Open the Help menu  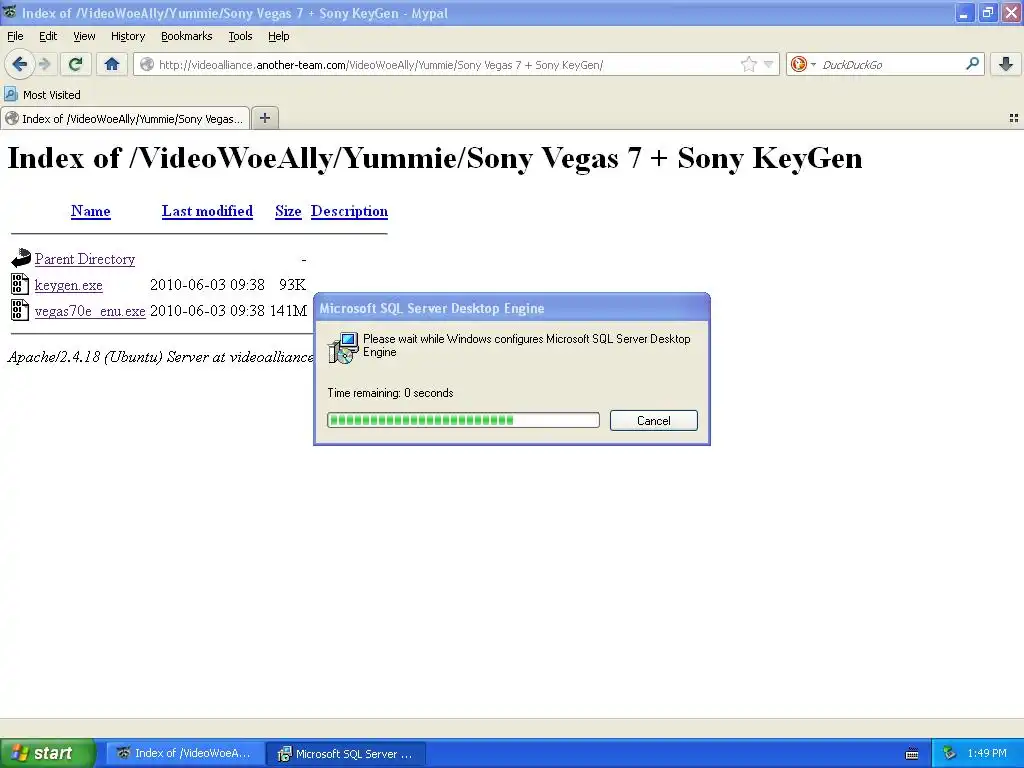click(278, 36)
